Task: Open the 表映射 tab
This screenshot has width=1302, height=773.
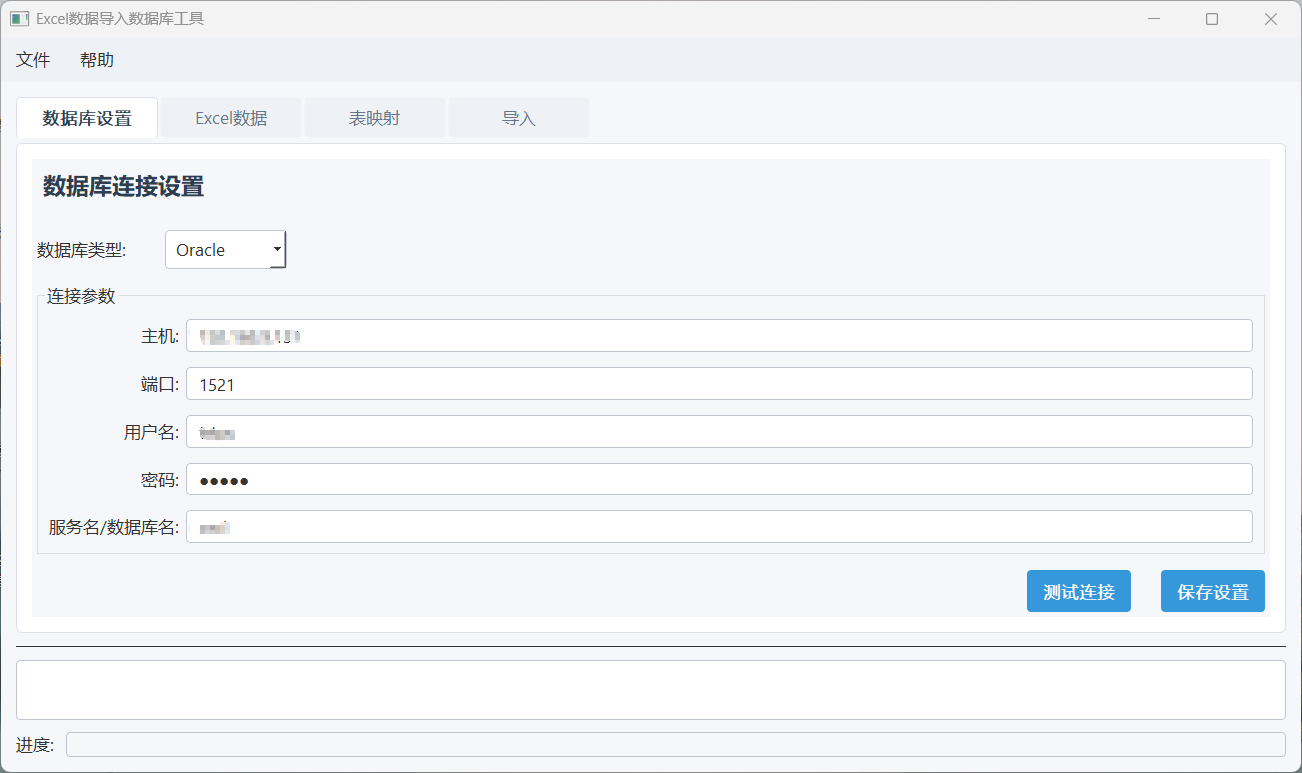Action: tap(375, 118)
